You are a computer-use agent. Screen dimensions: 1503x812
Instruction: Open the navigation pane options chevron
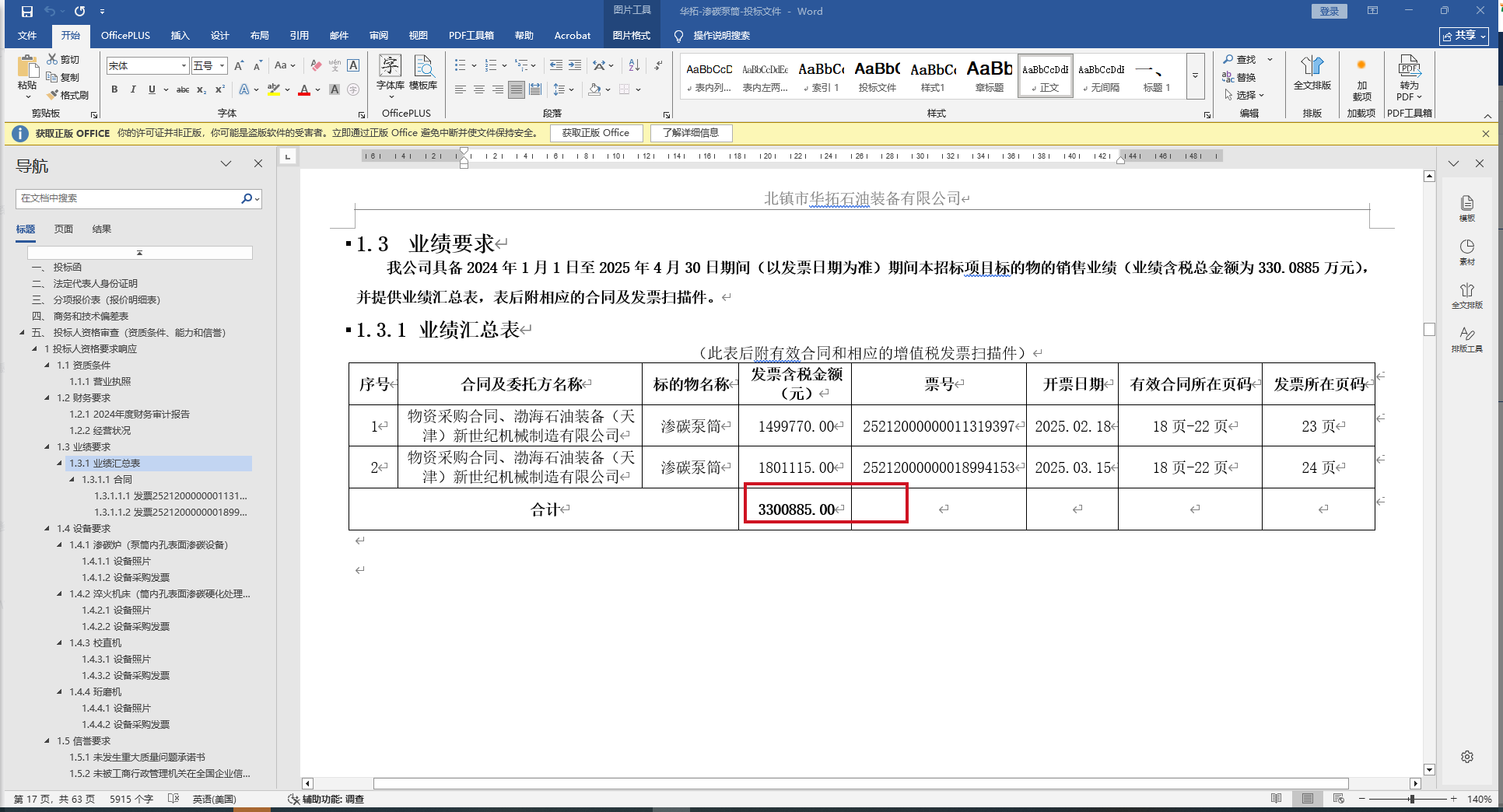pyautogui.click(x=226, y=163)
